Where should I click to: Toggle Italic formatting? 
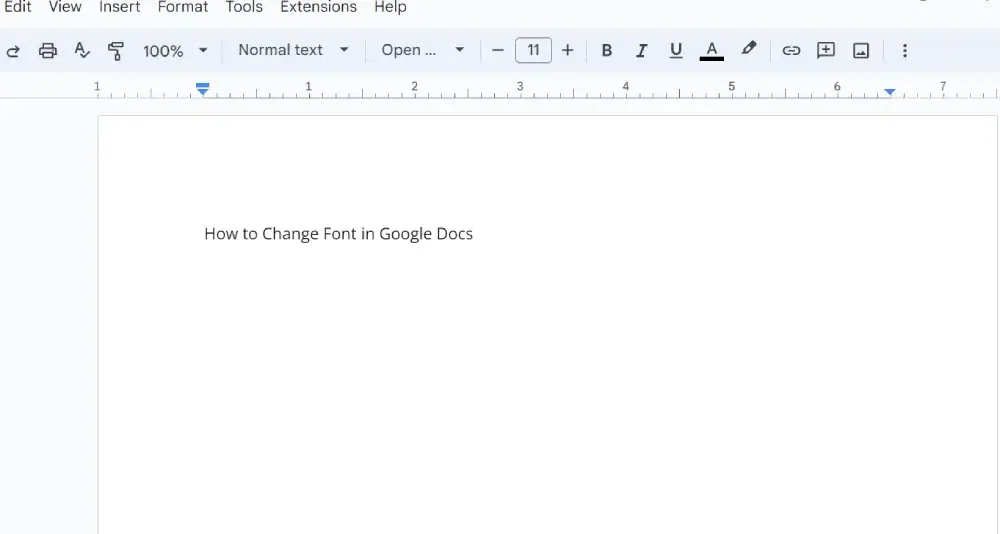coord(641,50)
